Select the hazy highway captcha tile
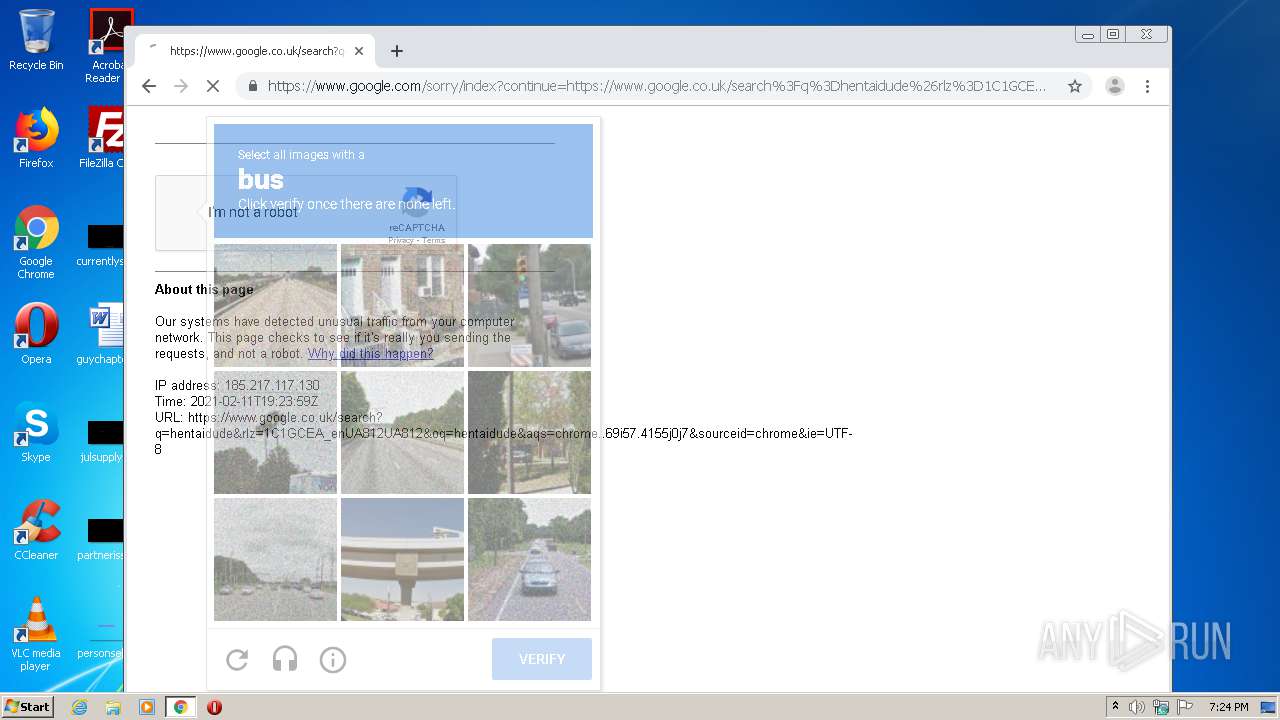The width and height of the screenshot is (1280, 720). [275, 559]
